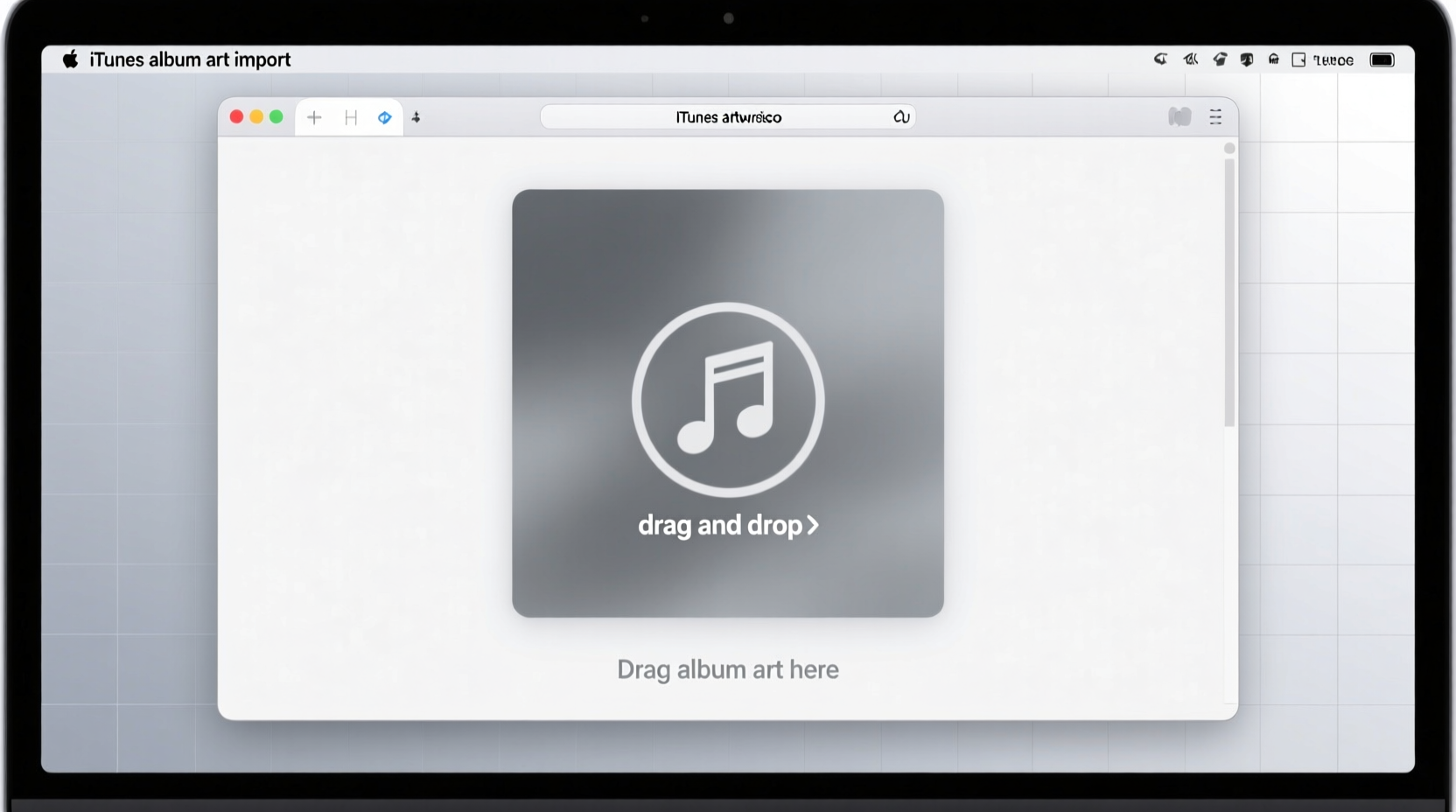
Task: Toggle the sidebar panel icon in toolbar
Action: pyautogui.click(x=1179, y=116)
